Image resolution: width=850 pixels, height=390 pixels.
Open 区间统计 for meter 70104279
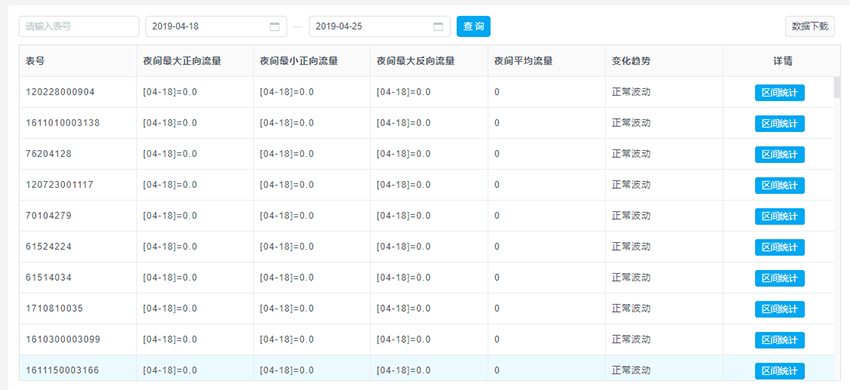780,216
